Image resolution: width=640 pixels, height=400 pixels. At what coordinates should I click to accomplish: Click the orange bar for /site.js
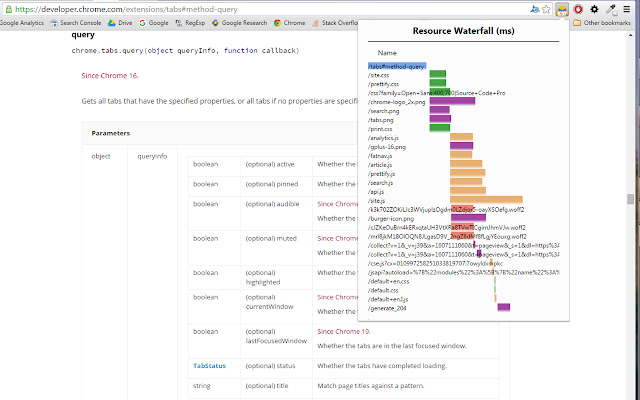pyautogui.click(x=487, y=200)
